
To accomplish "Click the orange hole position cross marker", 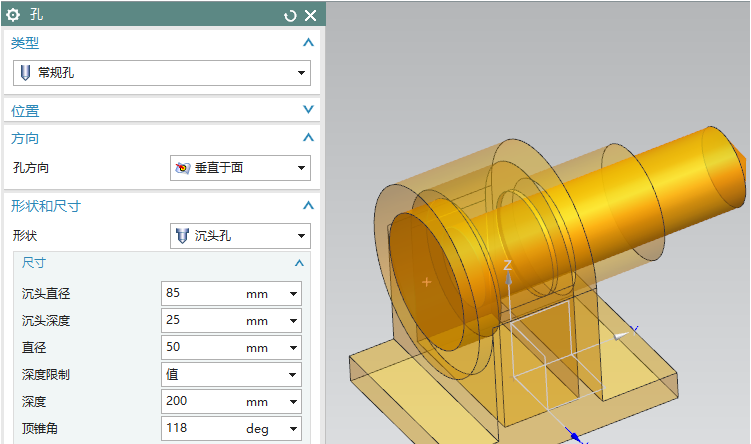I will pos(426,282).
